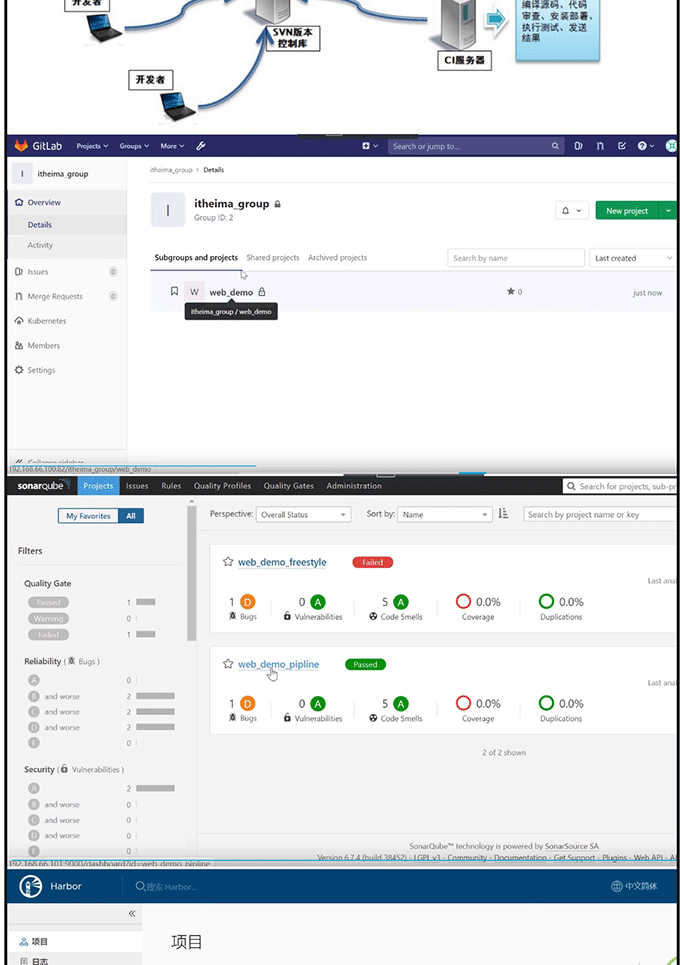680x965 pixels.
Task: Favorite web_demo_pipline with the star
Action: pyautogui.click(x=228, y=663)
